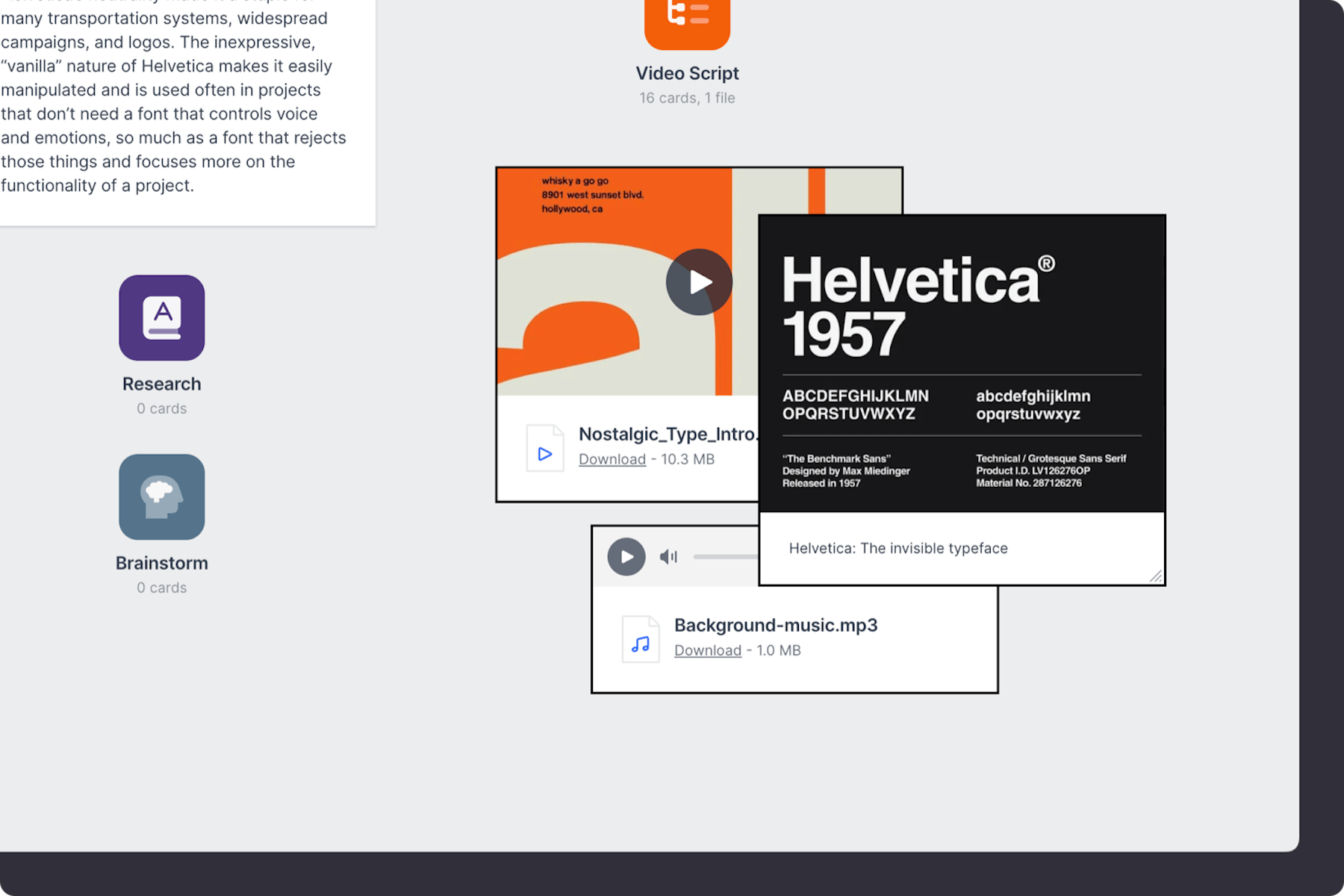Click the 'Research' board title
Screen dimensions: 1344x896
162,384
